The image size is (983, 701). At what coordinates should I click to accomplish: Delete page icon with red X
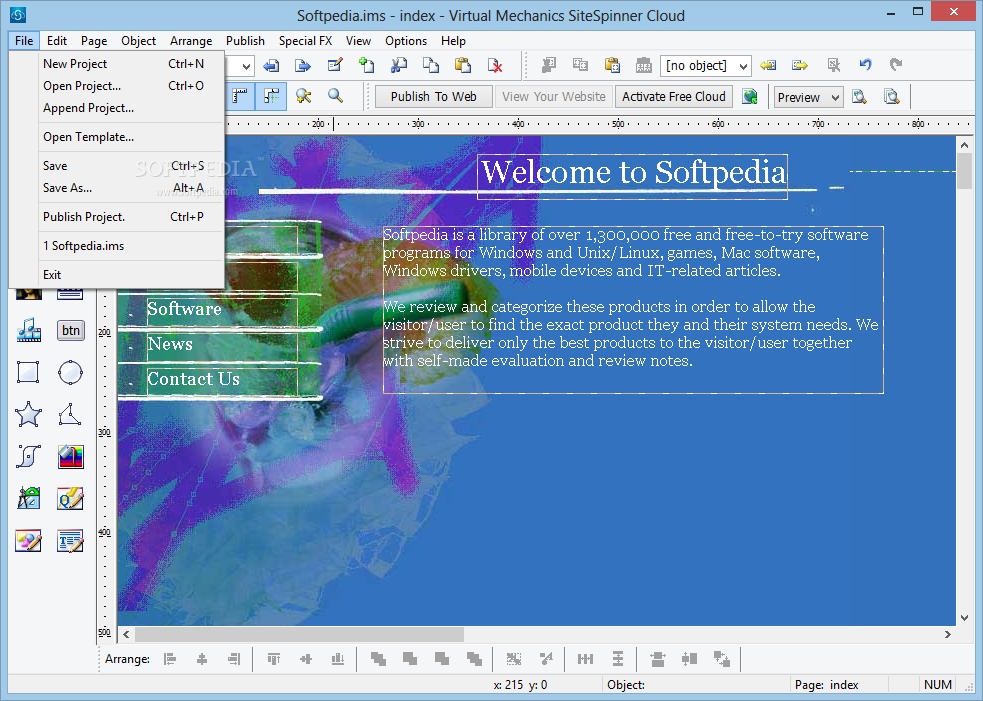[495, 65]
